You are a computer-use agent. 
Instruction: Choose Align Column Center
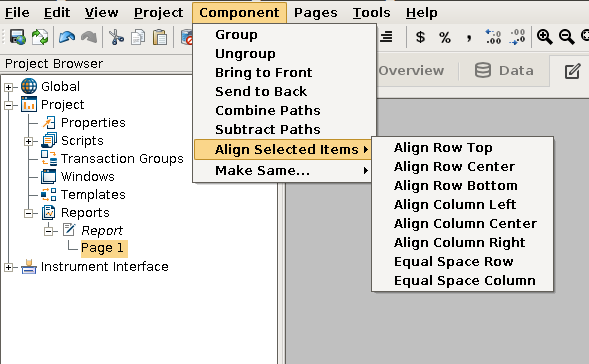(x=462, y=224)
